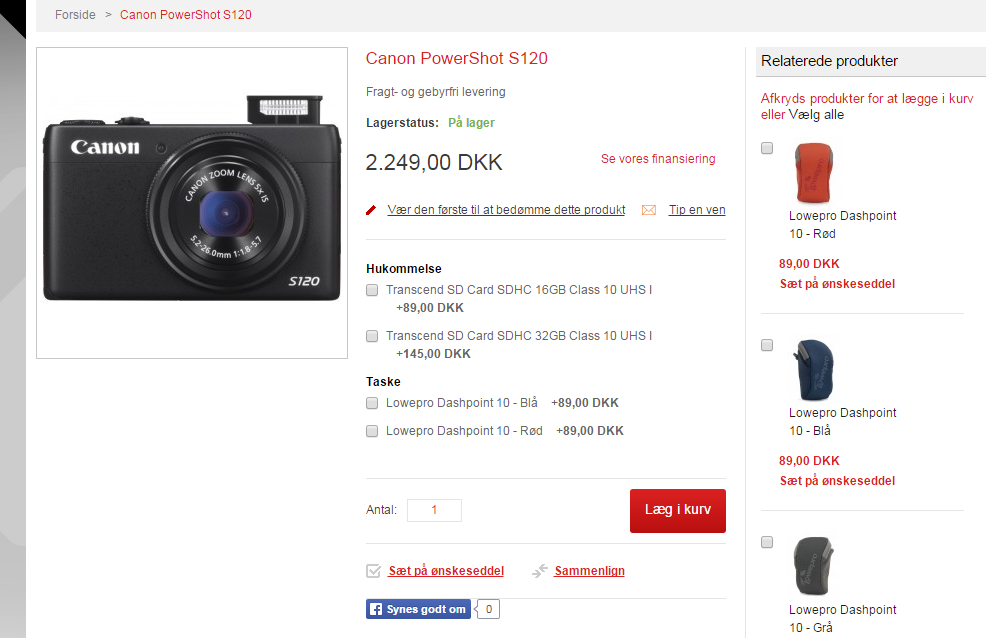Open the Canon PowerShot S120 product image
Image resolution: width=993 pixels, height=638 pixels.
pos(192,203)
